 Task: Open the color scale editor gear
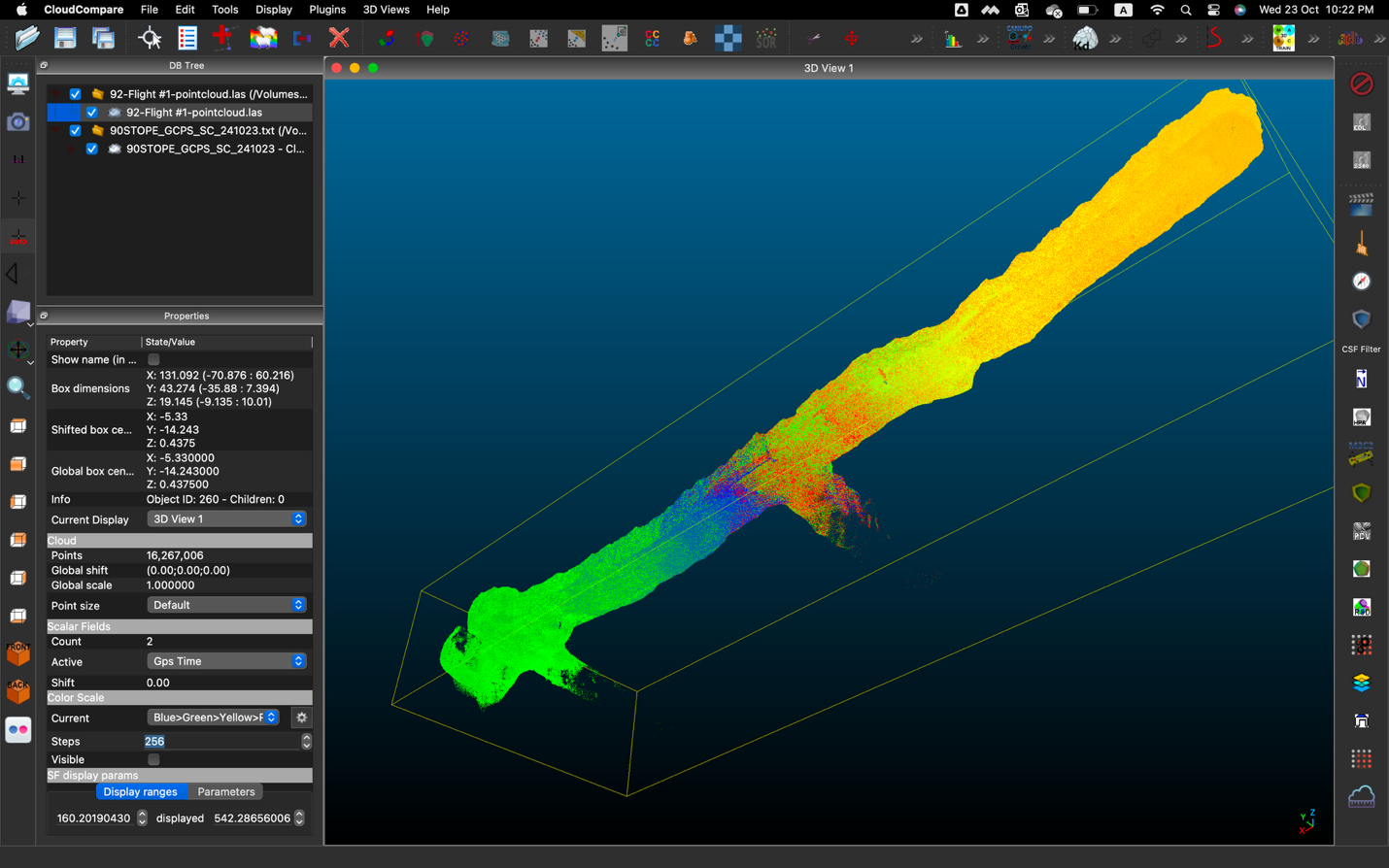pos(301,718)
